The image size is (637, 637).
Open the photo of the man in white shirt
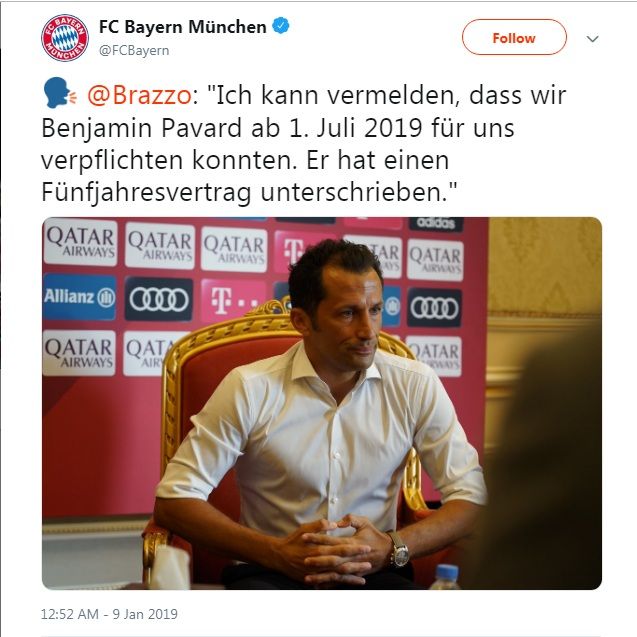point(322,403)
